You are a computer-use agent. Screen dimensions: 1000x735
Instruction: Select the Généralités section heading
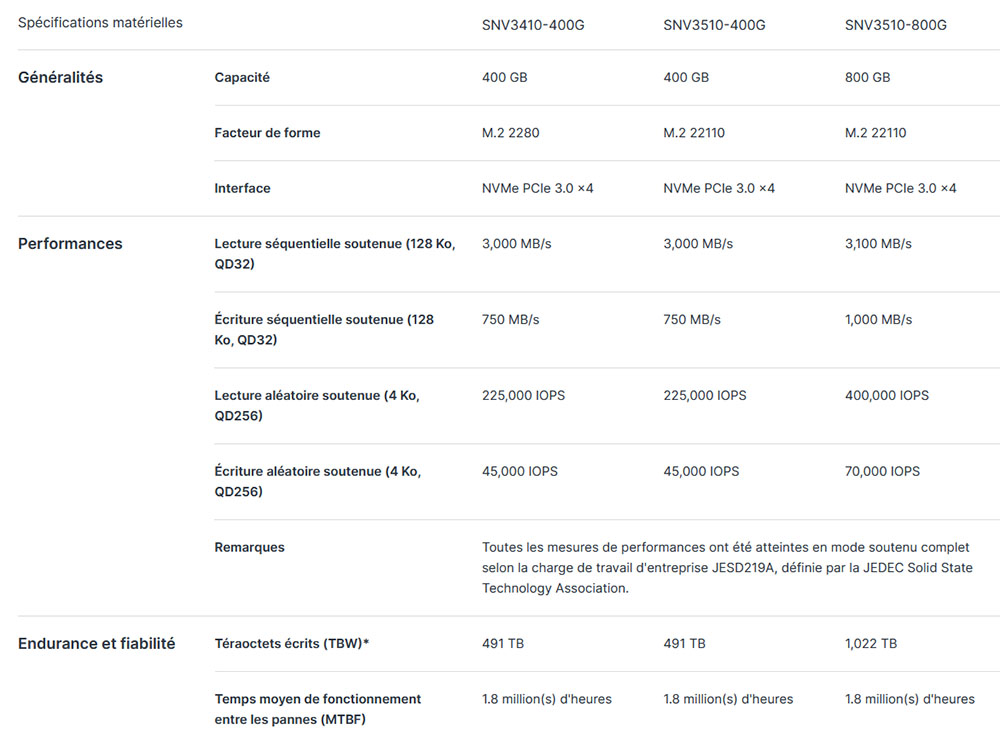(60, 77)
